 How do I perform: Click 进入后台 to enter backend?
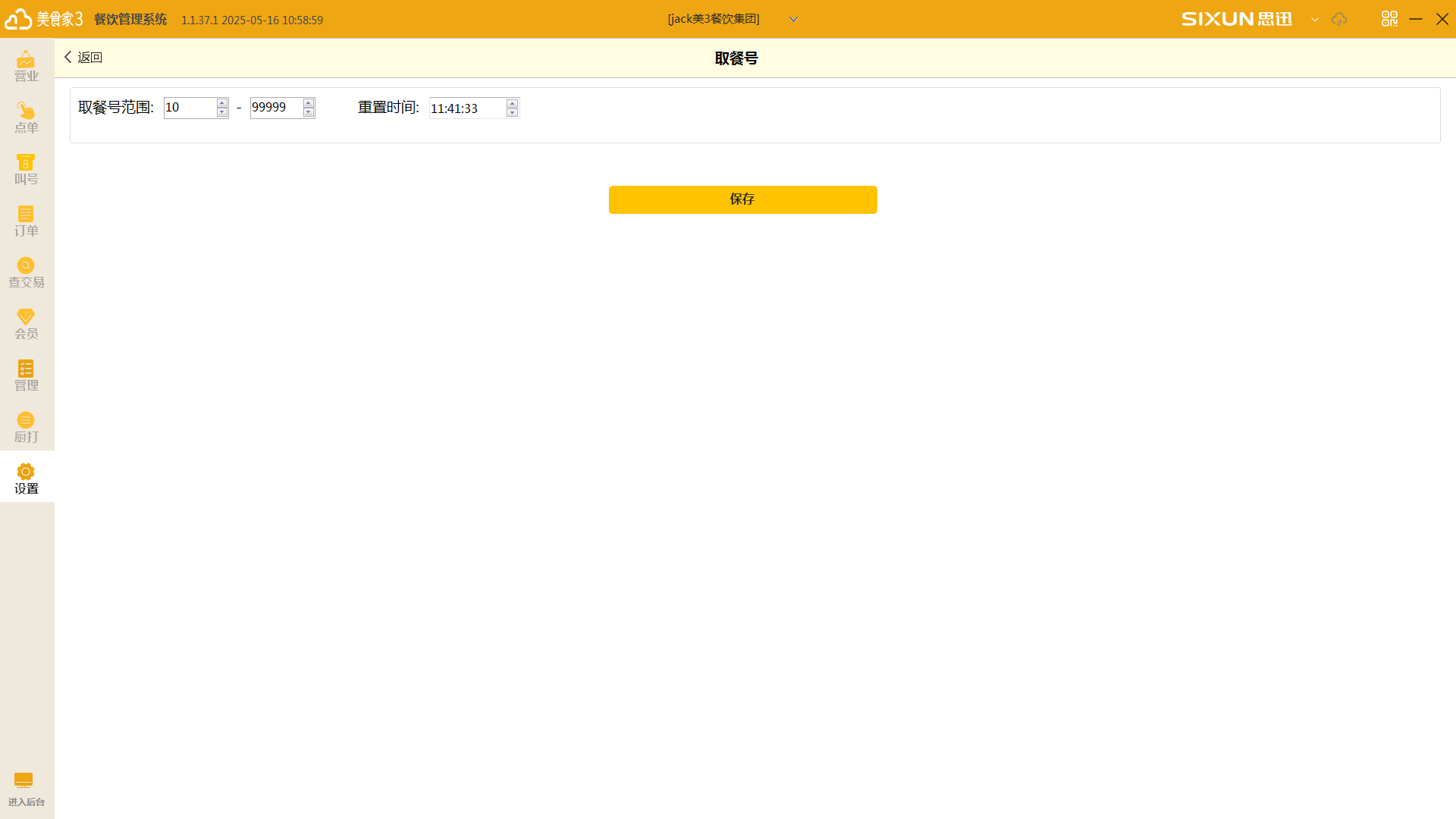26,789
